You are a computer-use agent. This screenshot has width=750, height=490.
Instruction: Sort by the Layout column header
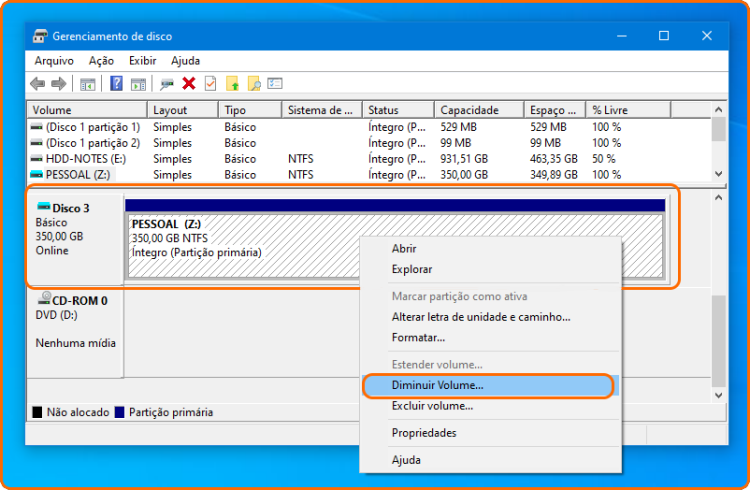pos(183,110)
